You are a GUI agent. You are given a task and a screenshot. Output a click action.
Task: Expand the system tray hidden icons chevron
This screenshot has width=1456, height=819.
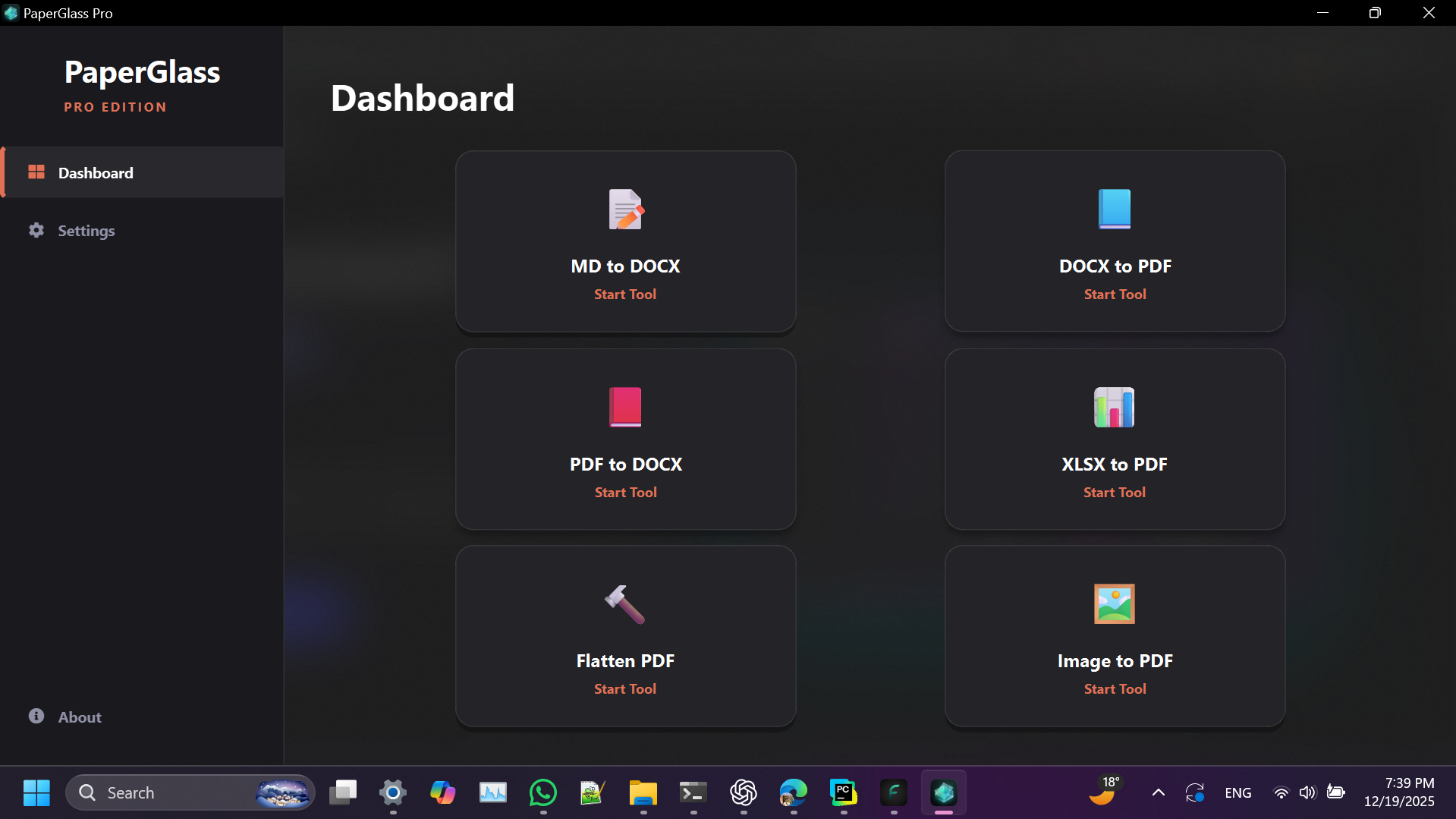point(1158,792)
